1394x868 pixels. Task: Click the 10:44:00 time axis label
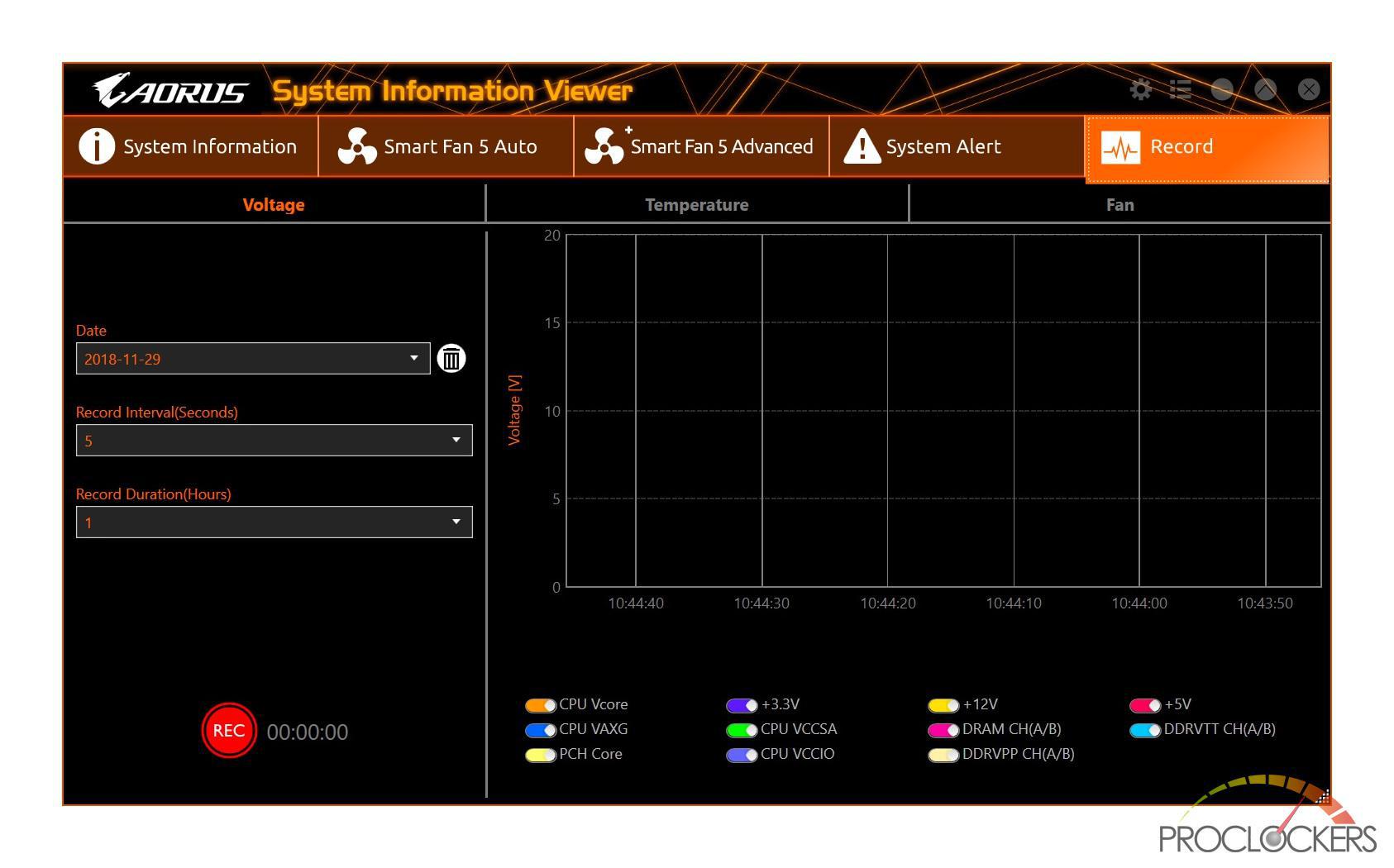pos(1139,603)
